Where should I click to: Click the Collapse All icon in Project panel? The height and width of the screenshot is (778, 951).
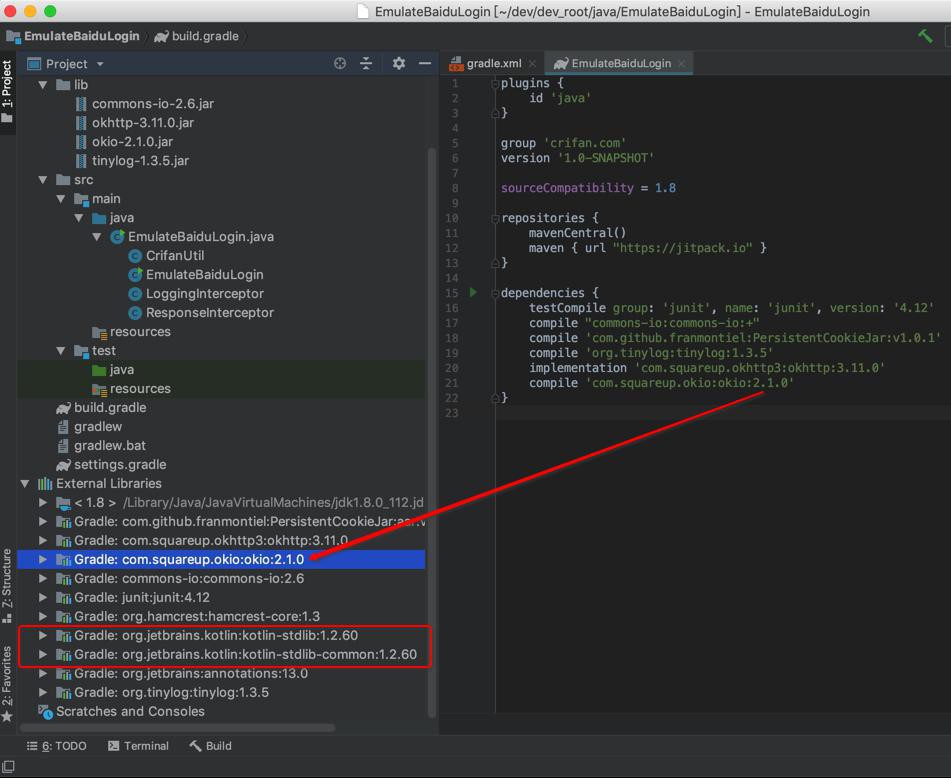pos(366,63)
